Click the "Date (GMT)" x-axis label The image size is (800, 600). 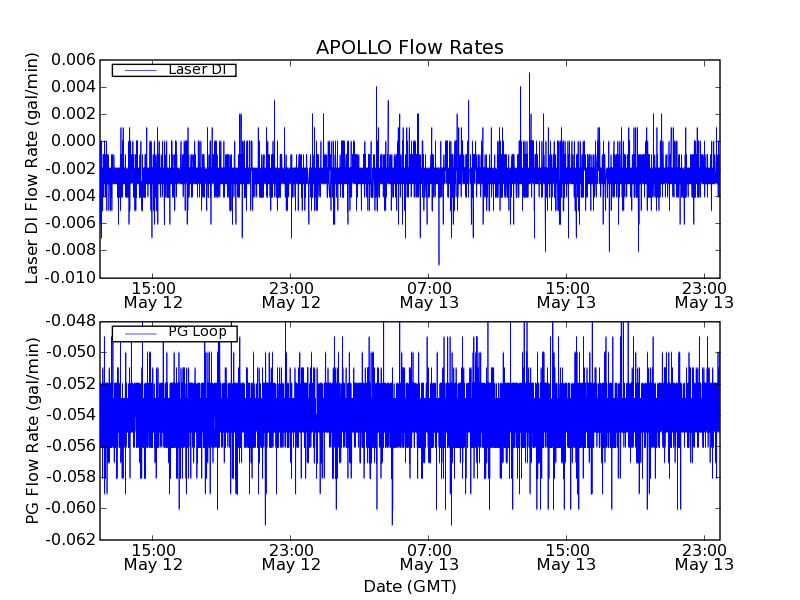coord(409,586)
